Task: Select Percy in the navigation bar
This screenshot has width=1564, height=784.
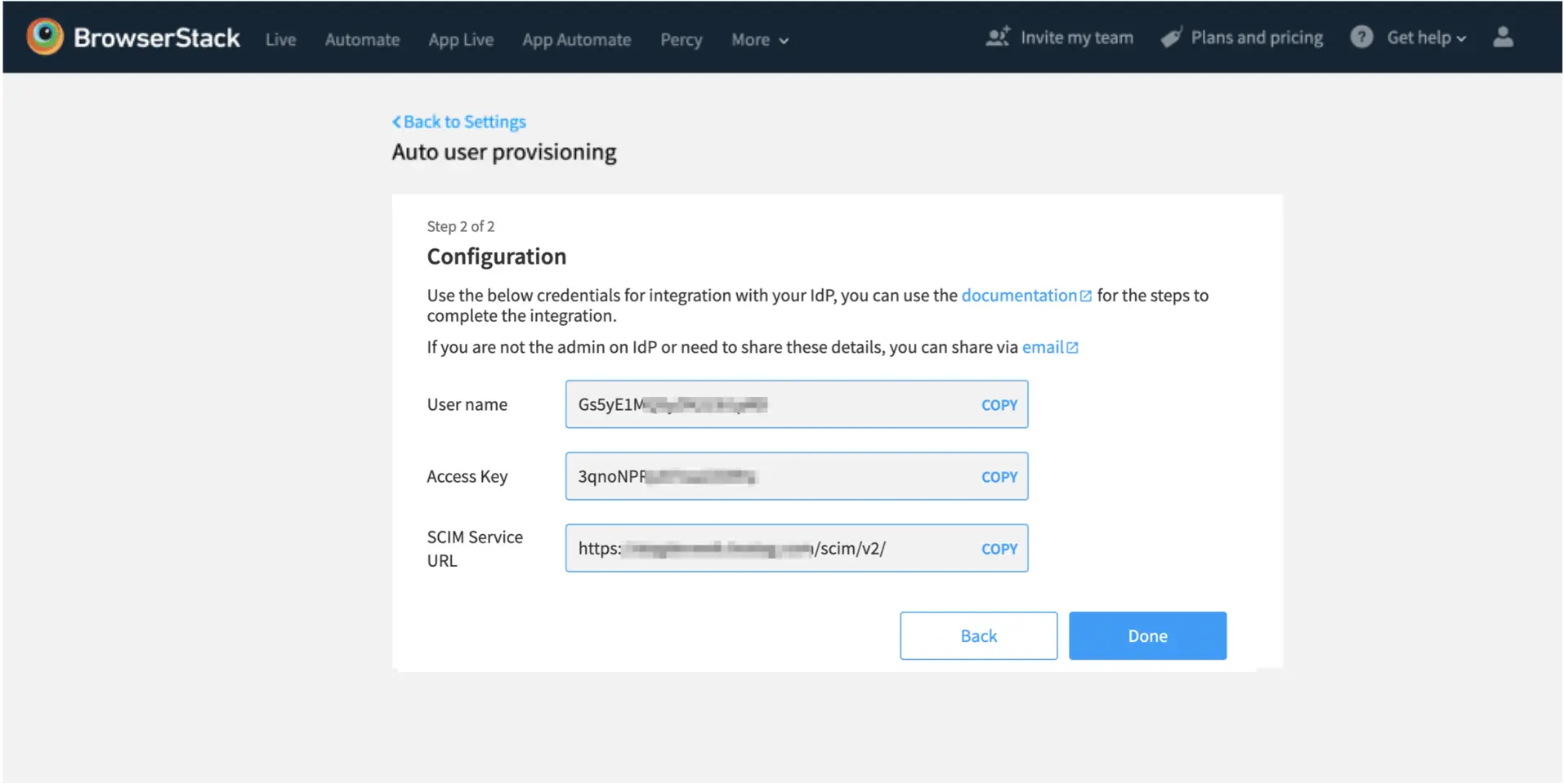Action: pos(681,40)
